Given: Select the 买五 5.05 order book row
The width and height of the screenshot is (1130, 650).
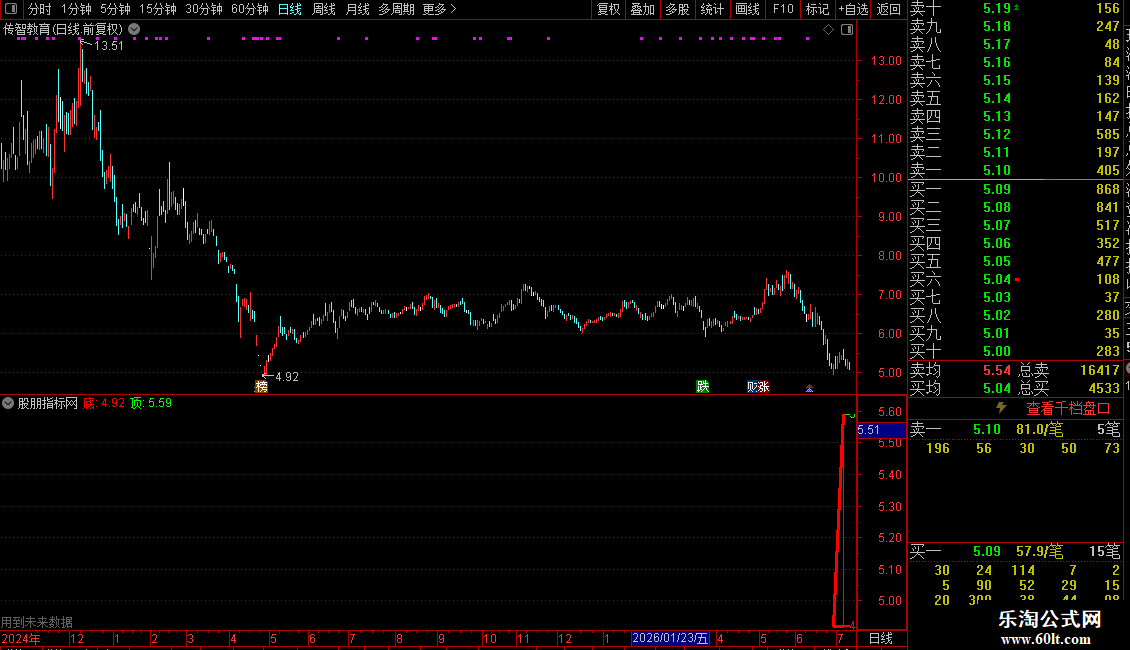Looking at the screenshot, I should (x=1015, y=262).
